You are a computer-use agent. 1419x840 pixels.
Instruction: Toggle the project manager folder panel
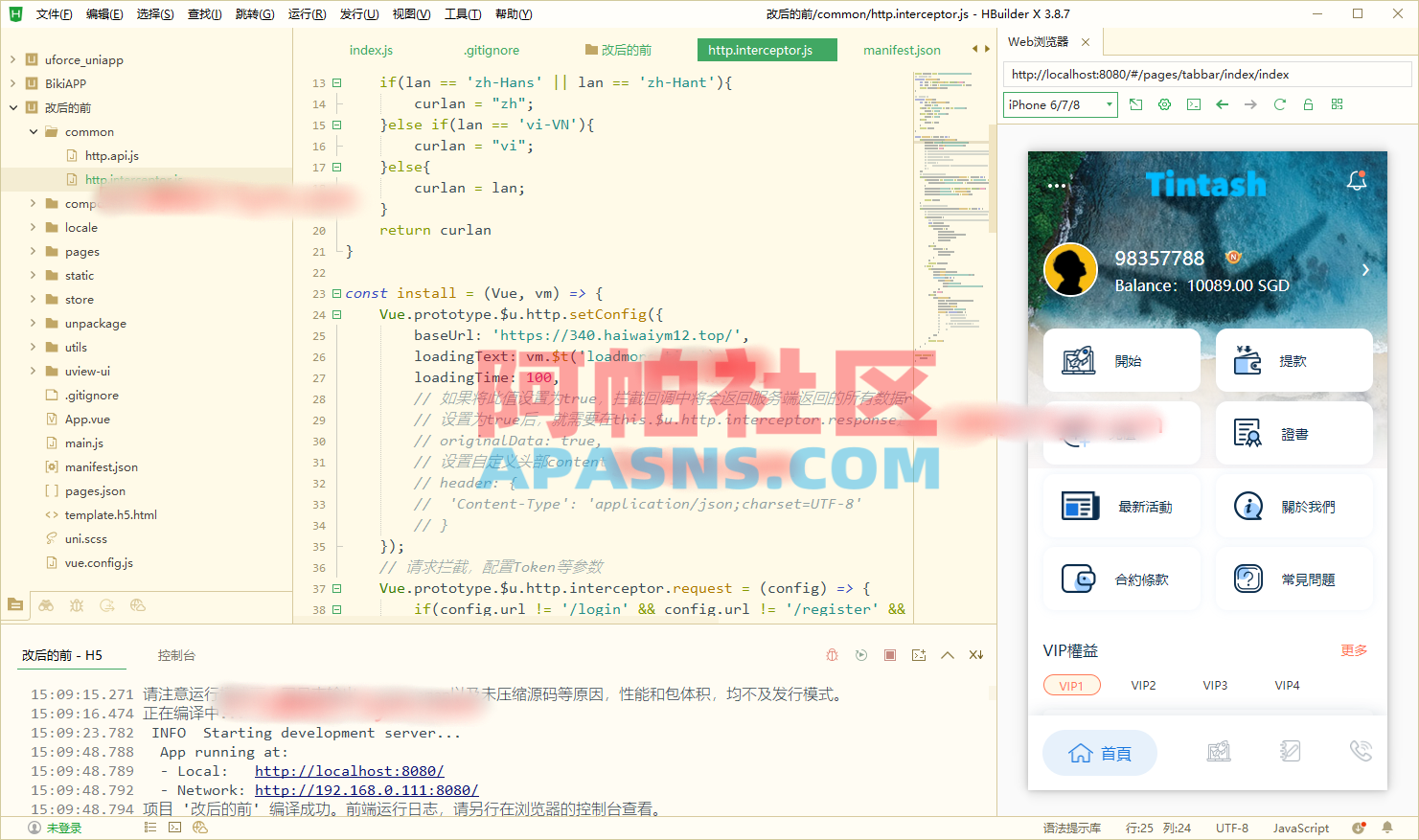pyautogui.click(x=15, y=605)
